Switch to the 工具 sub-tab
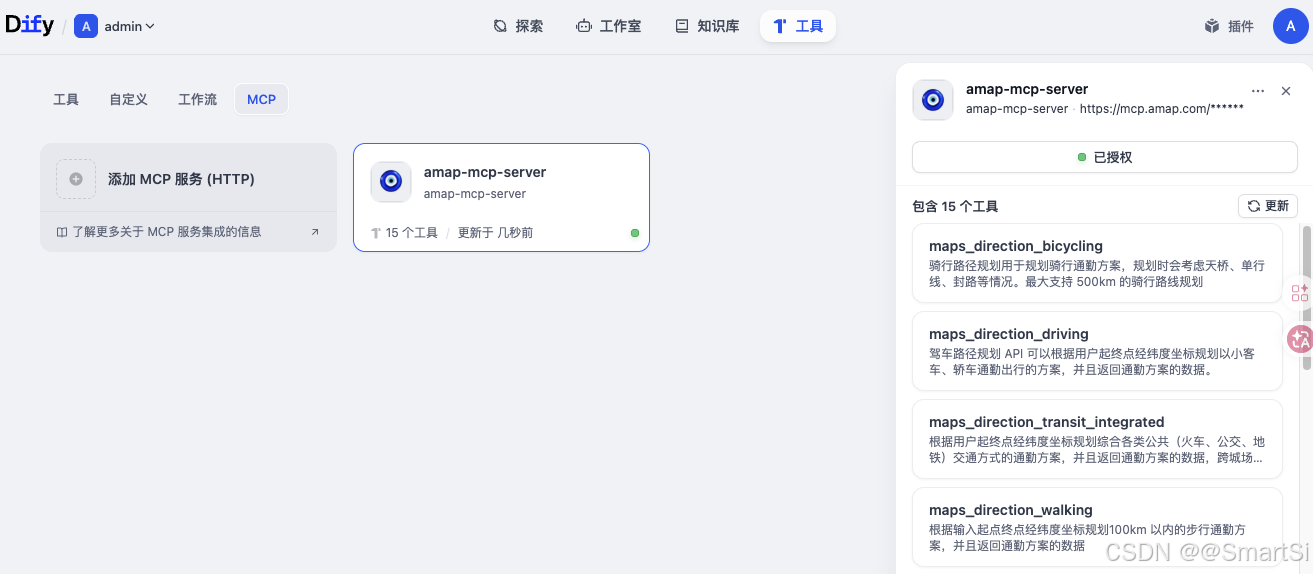 [x=66, y=99]
